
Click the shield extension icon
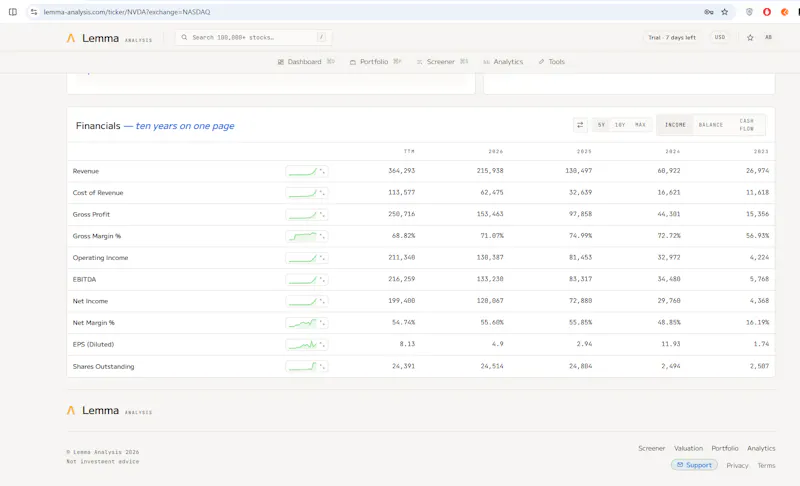pos(749,12)
